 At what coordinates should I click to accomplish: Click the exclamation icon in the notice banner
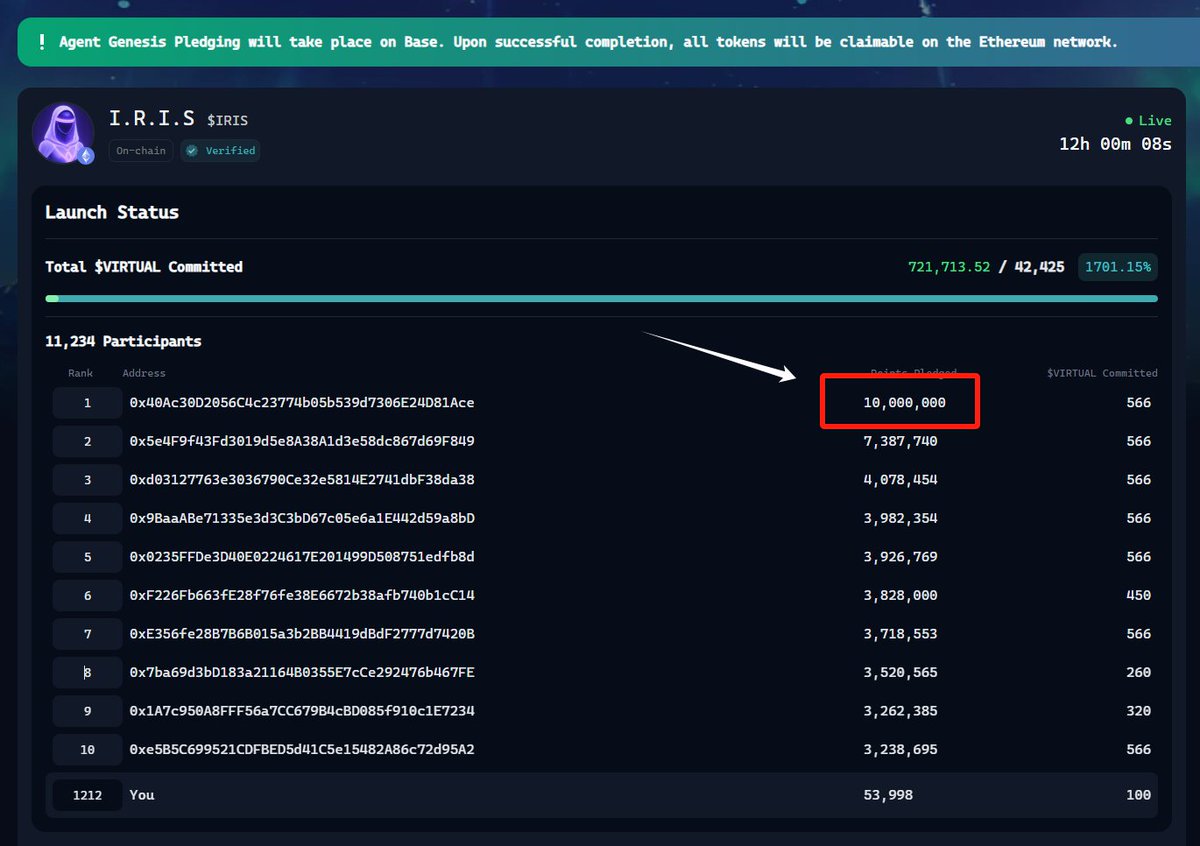click(42, 42)
